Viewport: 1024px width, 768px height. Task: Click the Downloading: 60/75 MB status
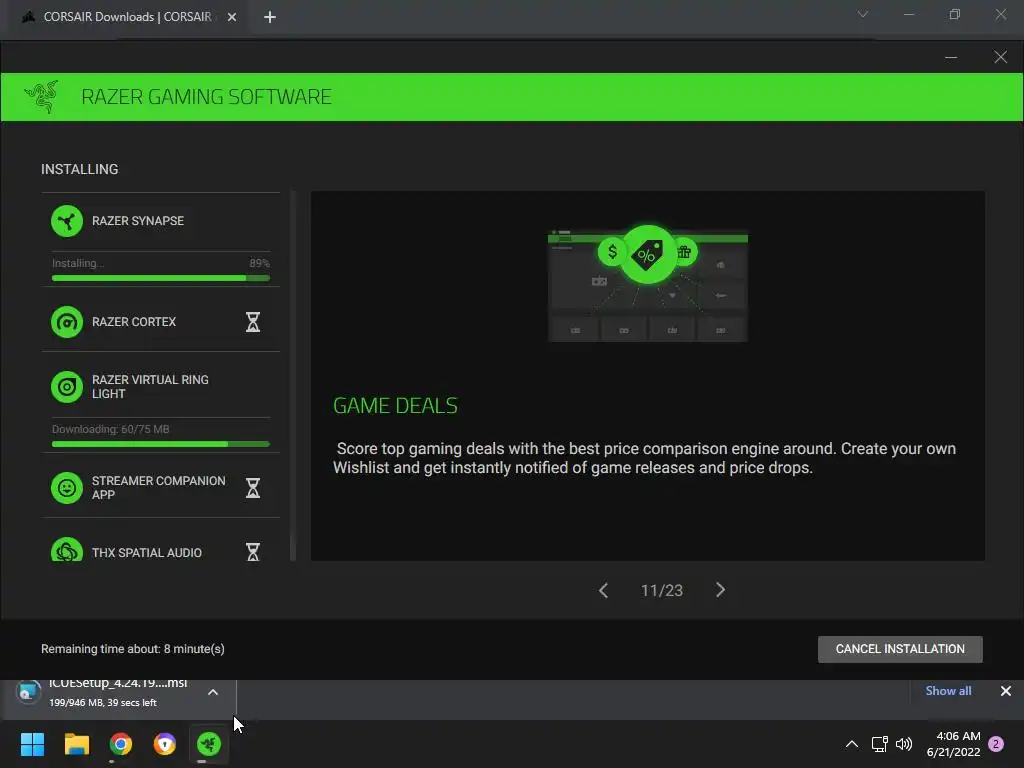pyautogui.click(x=110, y=429)
